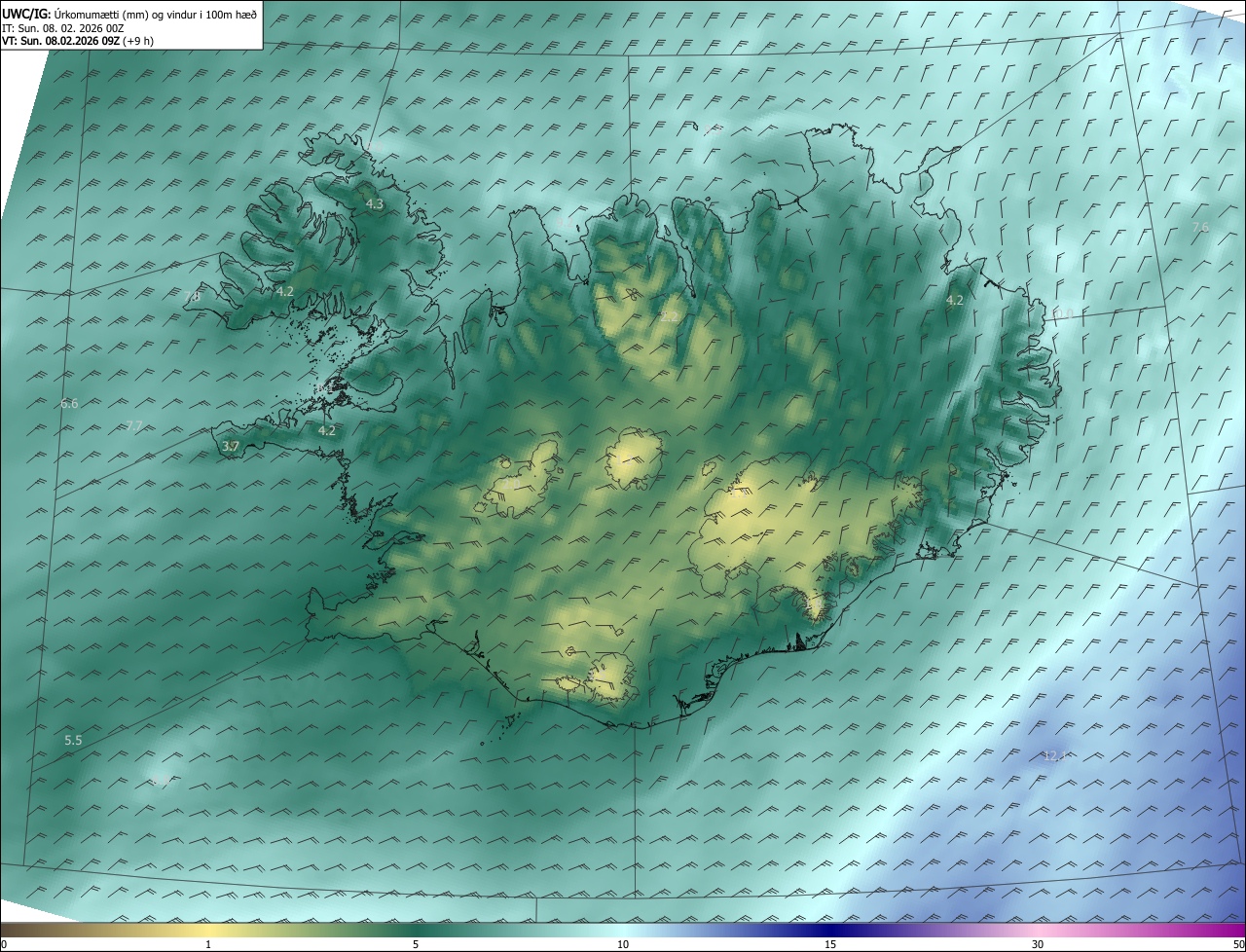
Task: Click the initial time line "IT: Sun. 08. 02. 2026 00Z"
Action: click(x=62, y=28)
